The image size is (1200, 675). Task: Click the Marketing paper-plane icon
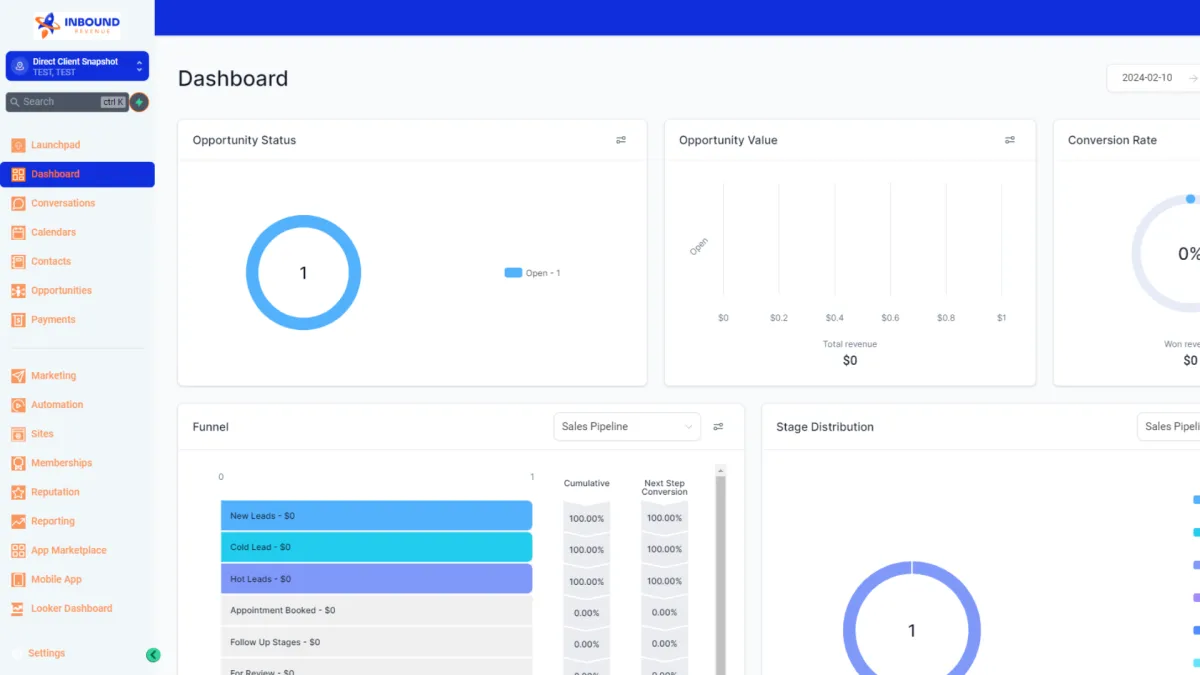coord(18,376)
